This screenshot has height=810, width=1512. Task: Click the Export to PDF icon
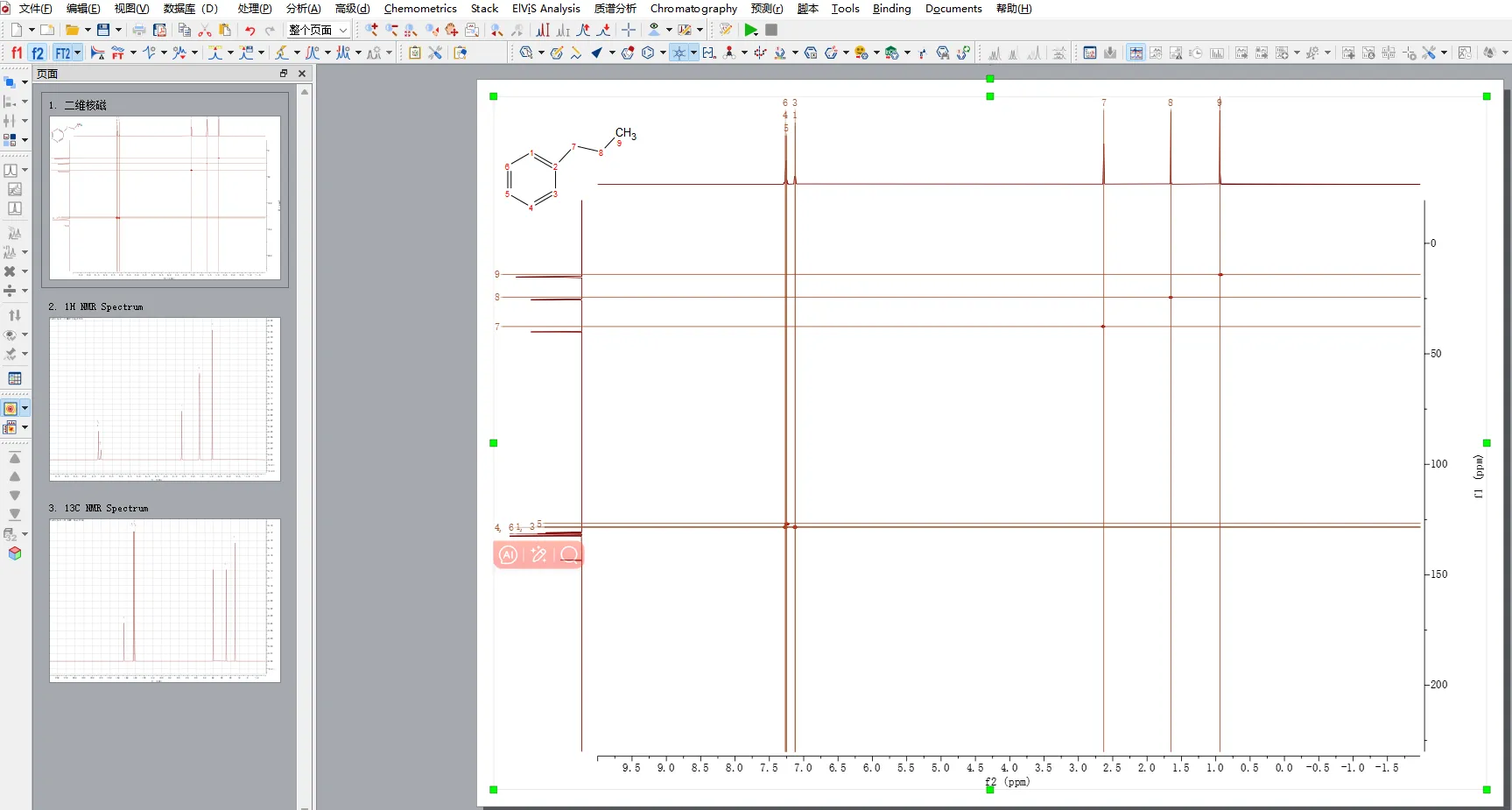click(x=159, y=30)
